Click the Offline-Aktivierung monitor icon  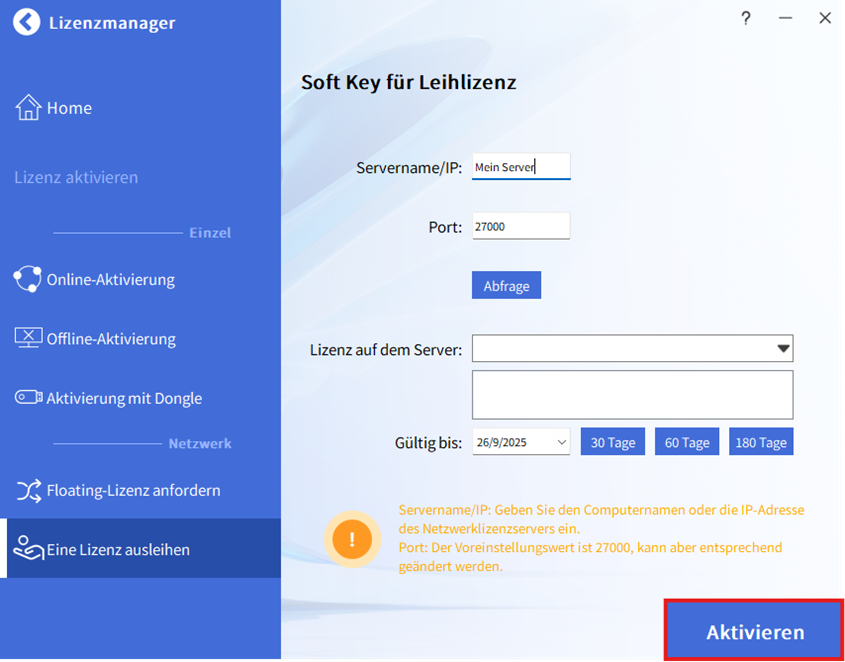pyautogui.click(x=28, y=338)
